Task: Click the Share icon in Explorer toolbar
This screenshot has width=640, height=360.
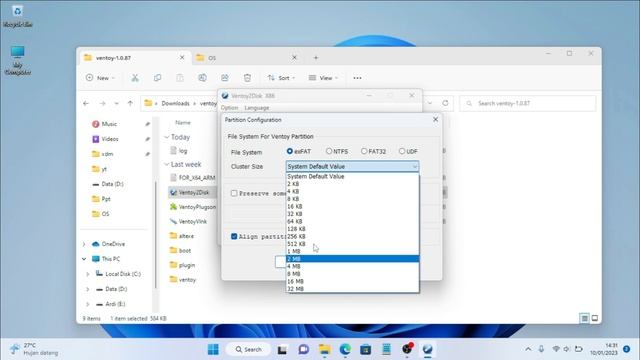Action: 225,78
